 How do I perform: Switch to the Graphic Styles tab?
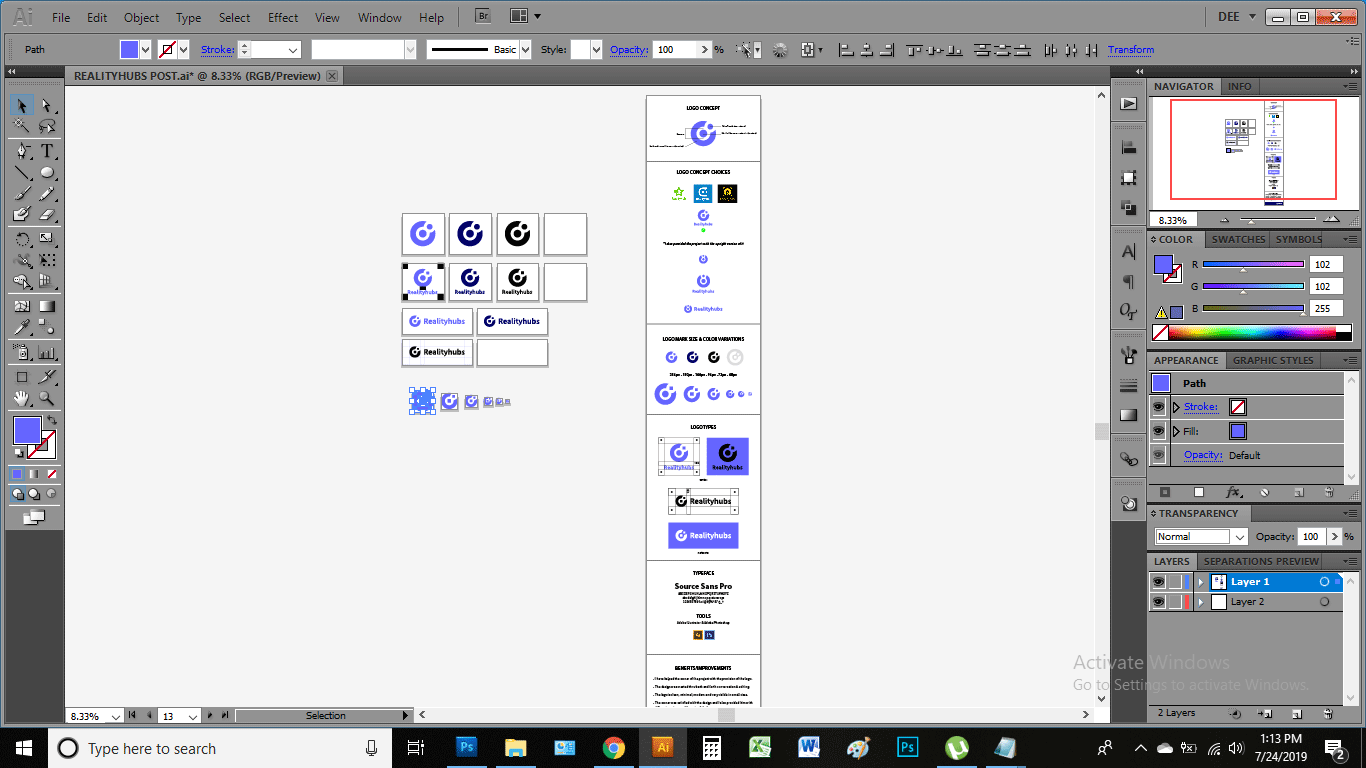[x=1273, y=360]
